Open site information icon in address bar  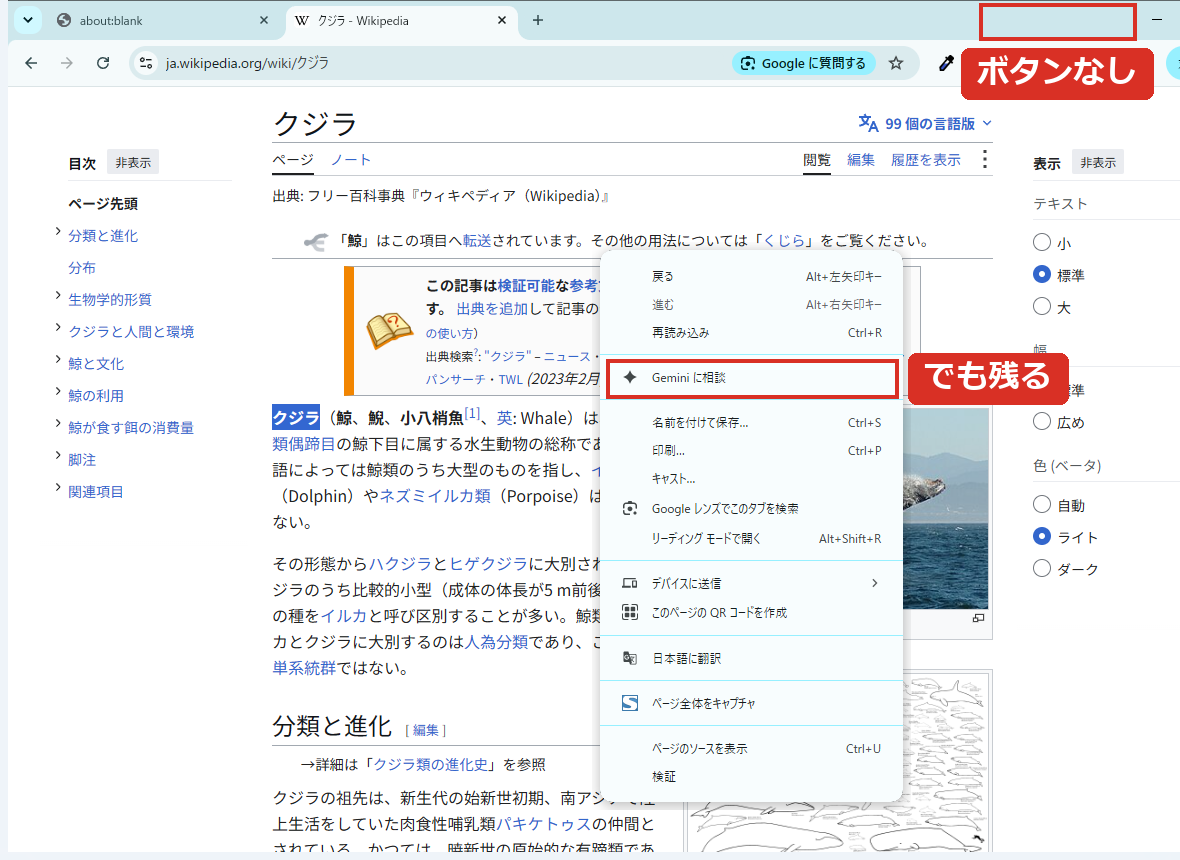point(146,63)
